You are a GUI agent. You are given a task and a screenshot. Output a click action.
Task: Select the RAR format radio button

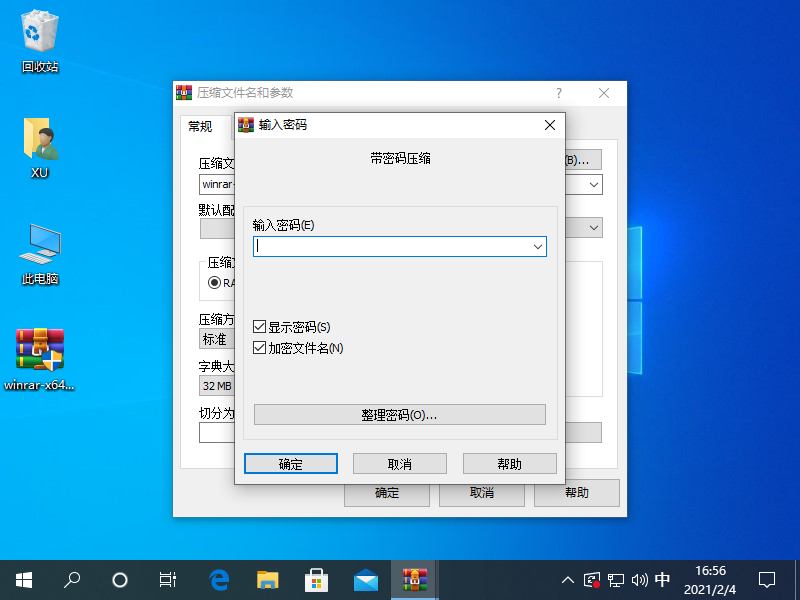214,283
